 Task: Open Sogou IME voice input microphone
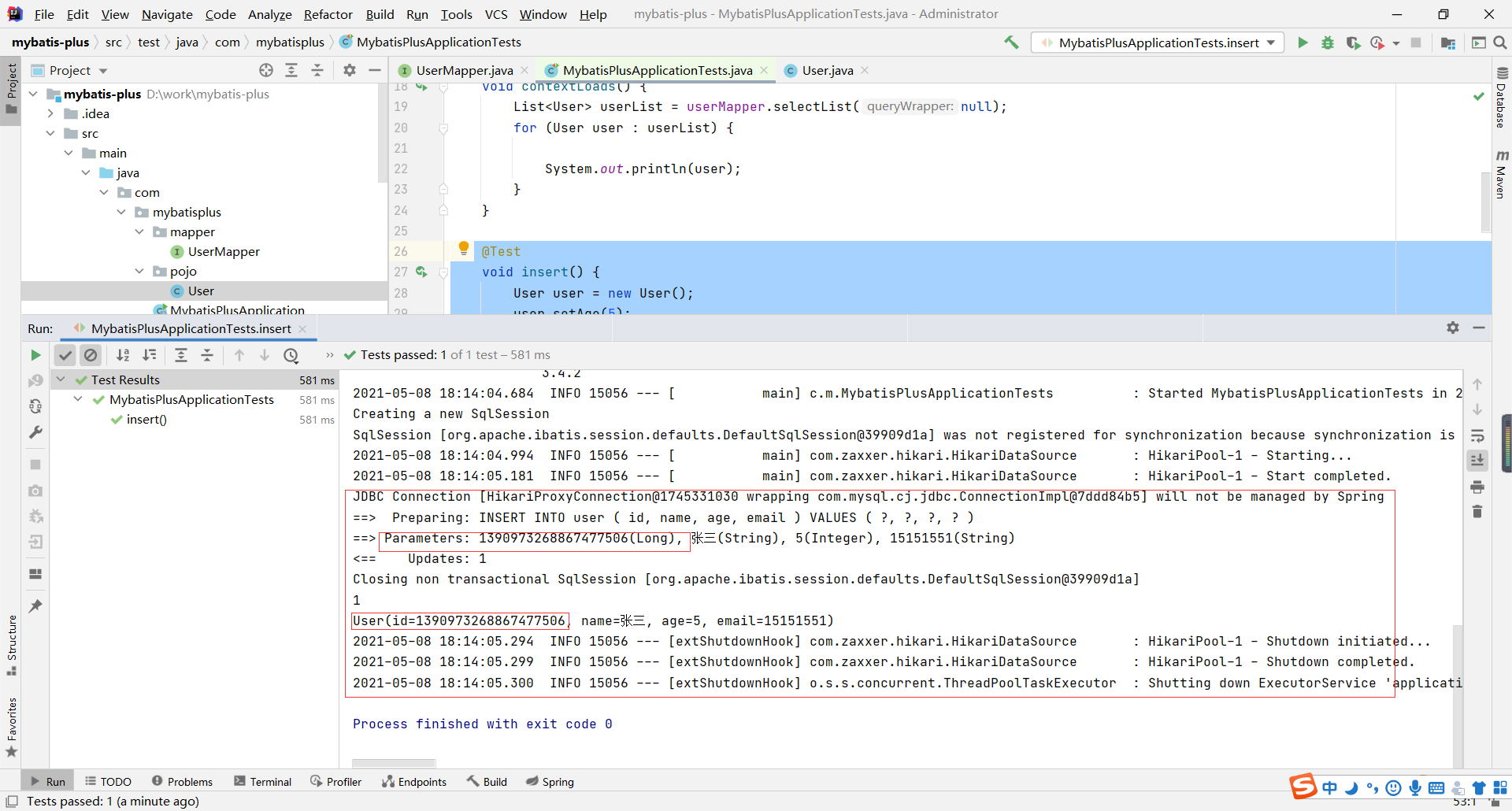pos(1415,787)
